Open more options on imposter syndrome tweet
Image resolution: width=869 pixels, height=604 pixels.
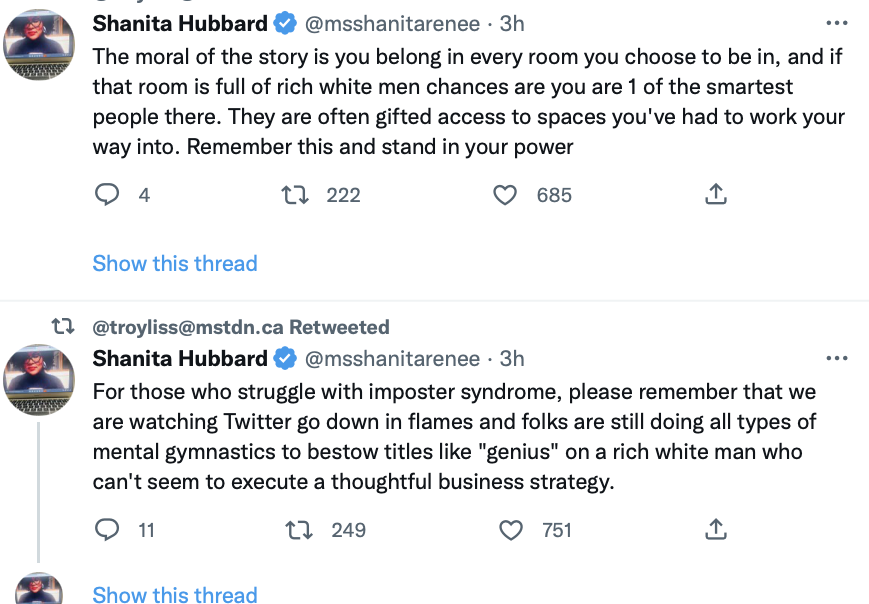pyautogui.click(x=836, y=359)
